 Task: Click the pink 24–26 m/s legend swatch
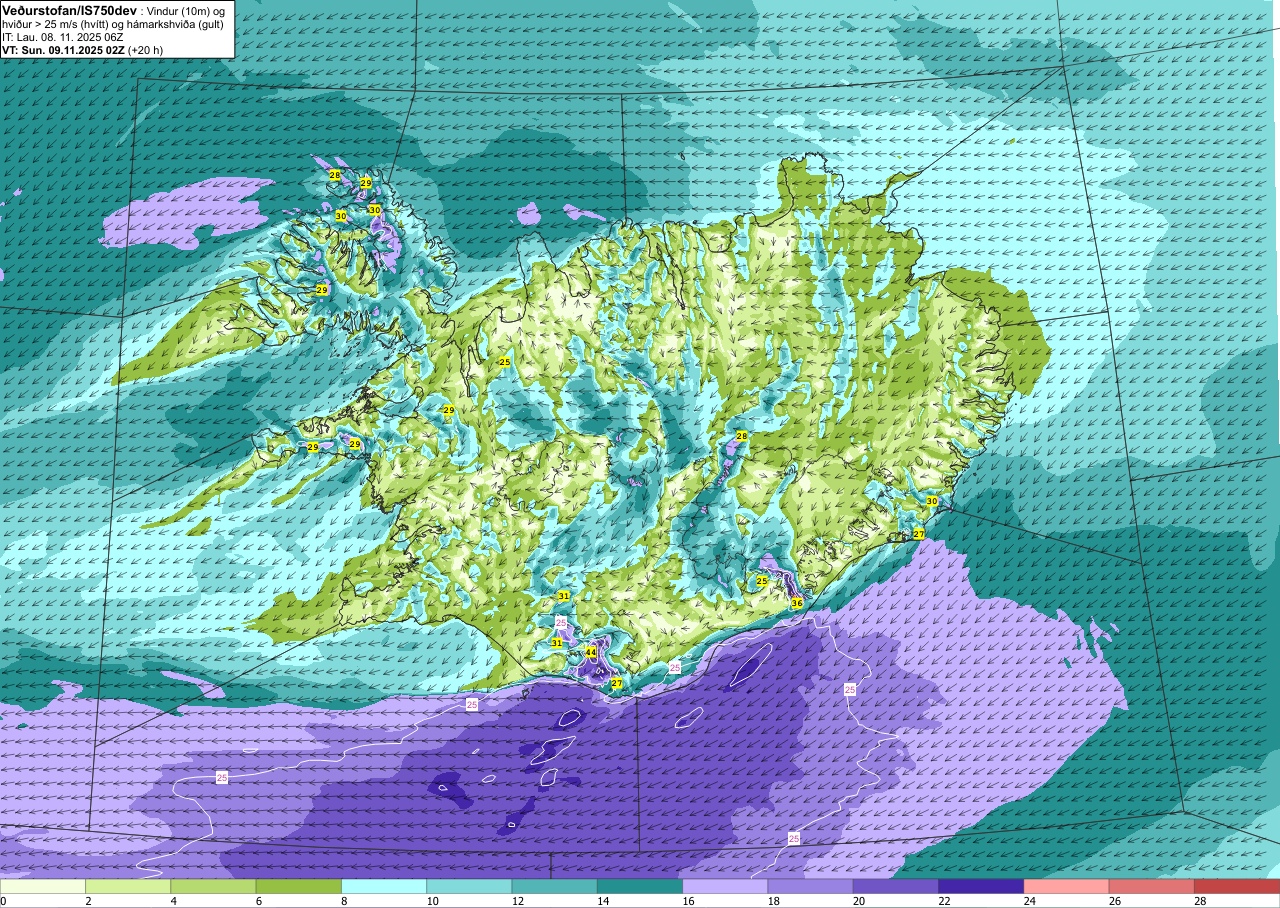[1066, 886]
